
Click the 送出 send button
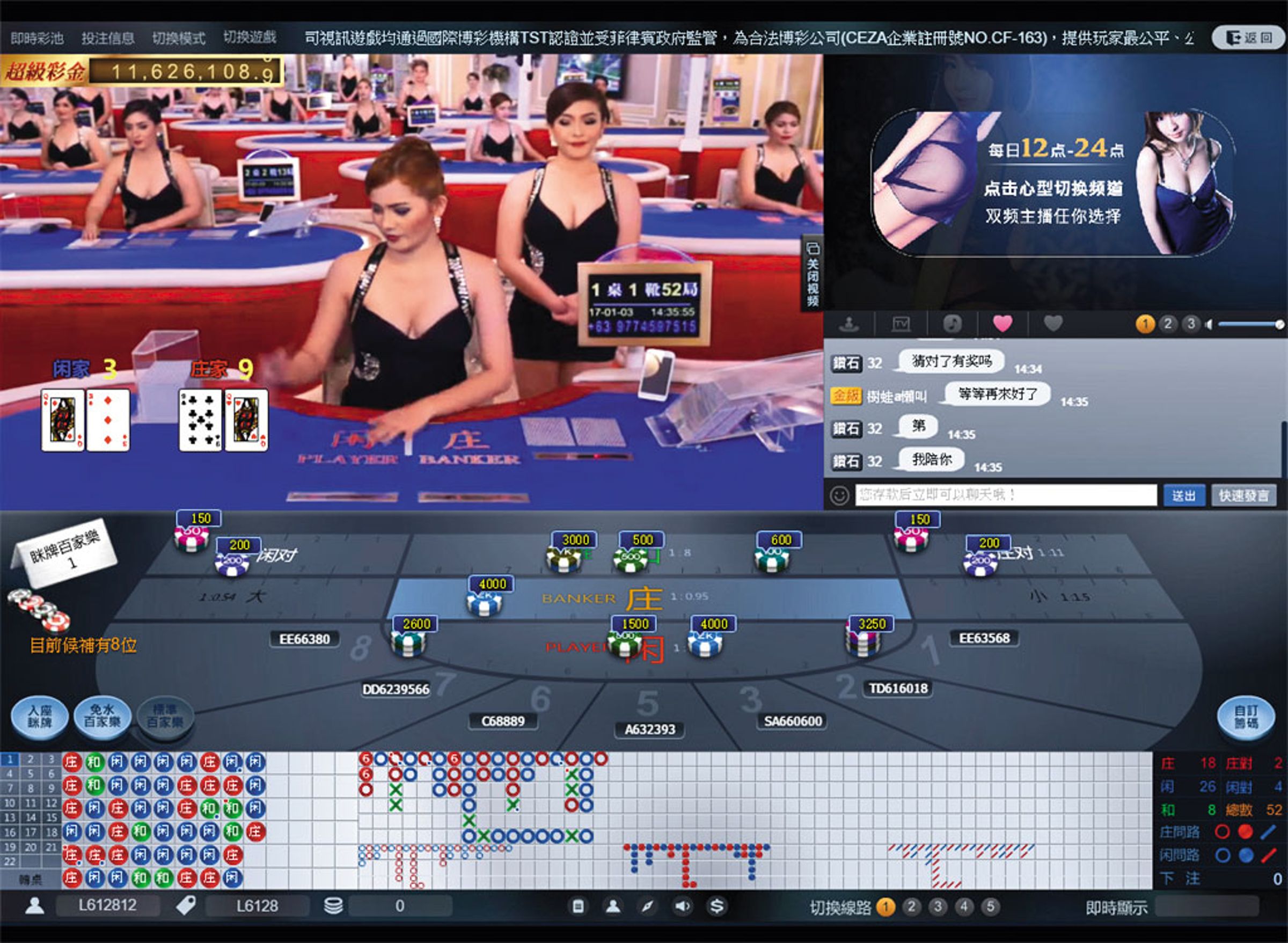point(1184,495)
